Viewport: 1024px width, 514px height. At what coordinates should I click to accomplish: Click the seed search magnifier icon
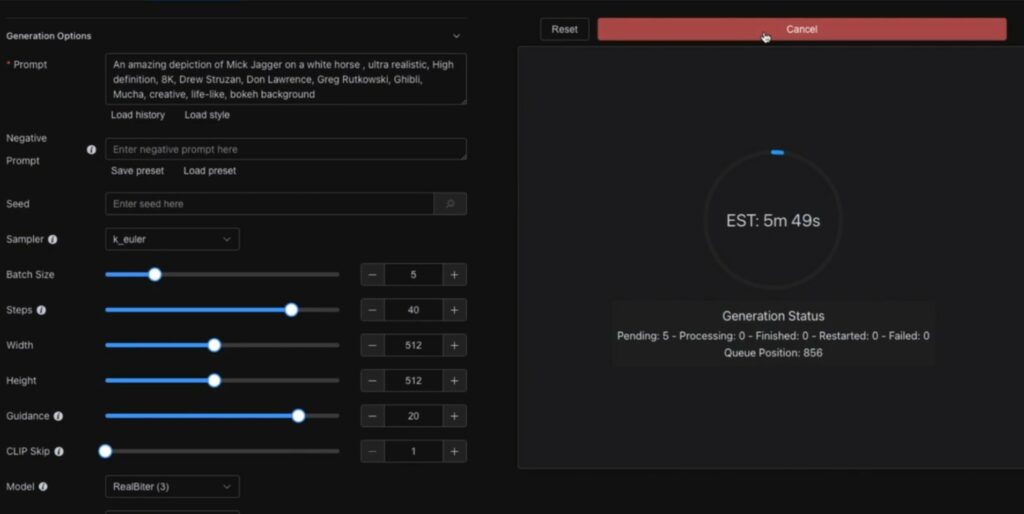pos(450,204)
